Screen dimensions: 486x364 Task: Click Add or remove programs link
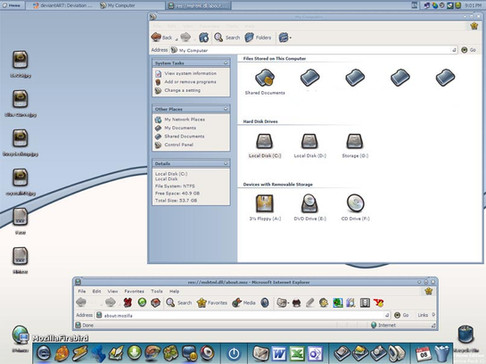click(190, 82)
